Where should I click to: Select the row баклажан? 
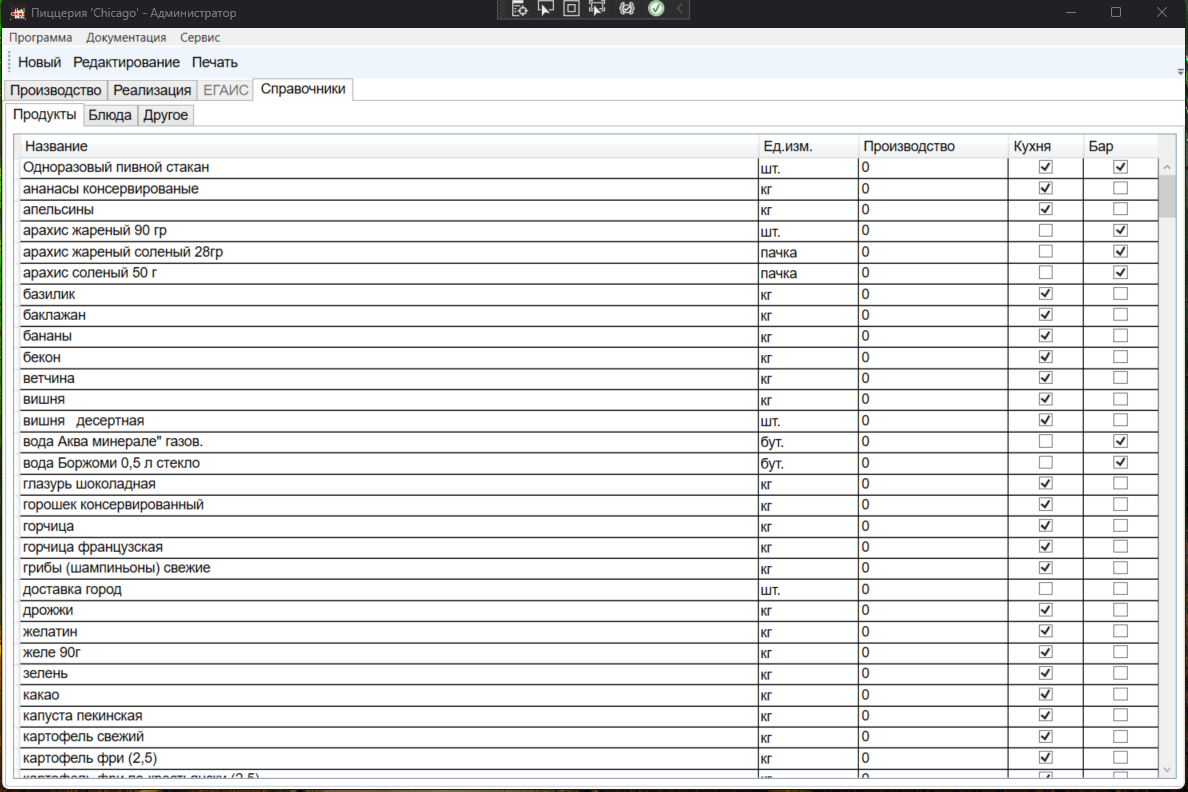pyautogui.click(x=589, y=315)
